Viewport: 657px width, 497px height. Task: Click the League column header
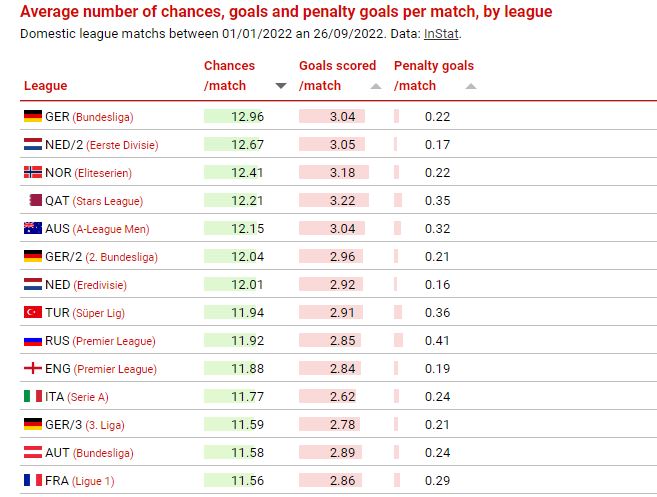[x=45, y=86]
